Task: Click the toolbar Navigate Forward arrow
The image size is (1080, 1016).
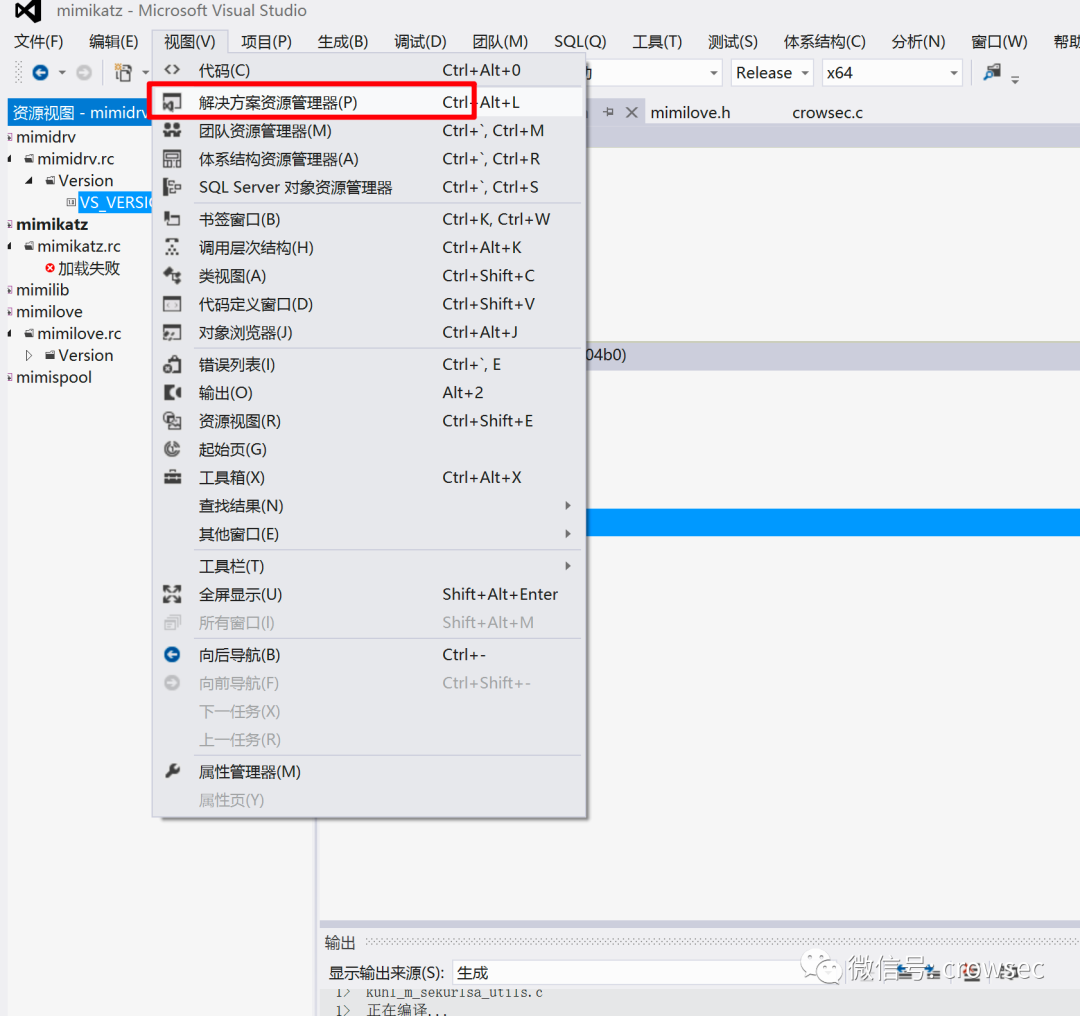Action: pyautogui.click(x=84, y=72)
